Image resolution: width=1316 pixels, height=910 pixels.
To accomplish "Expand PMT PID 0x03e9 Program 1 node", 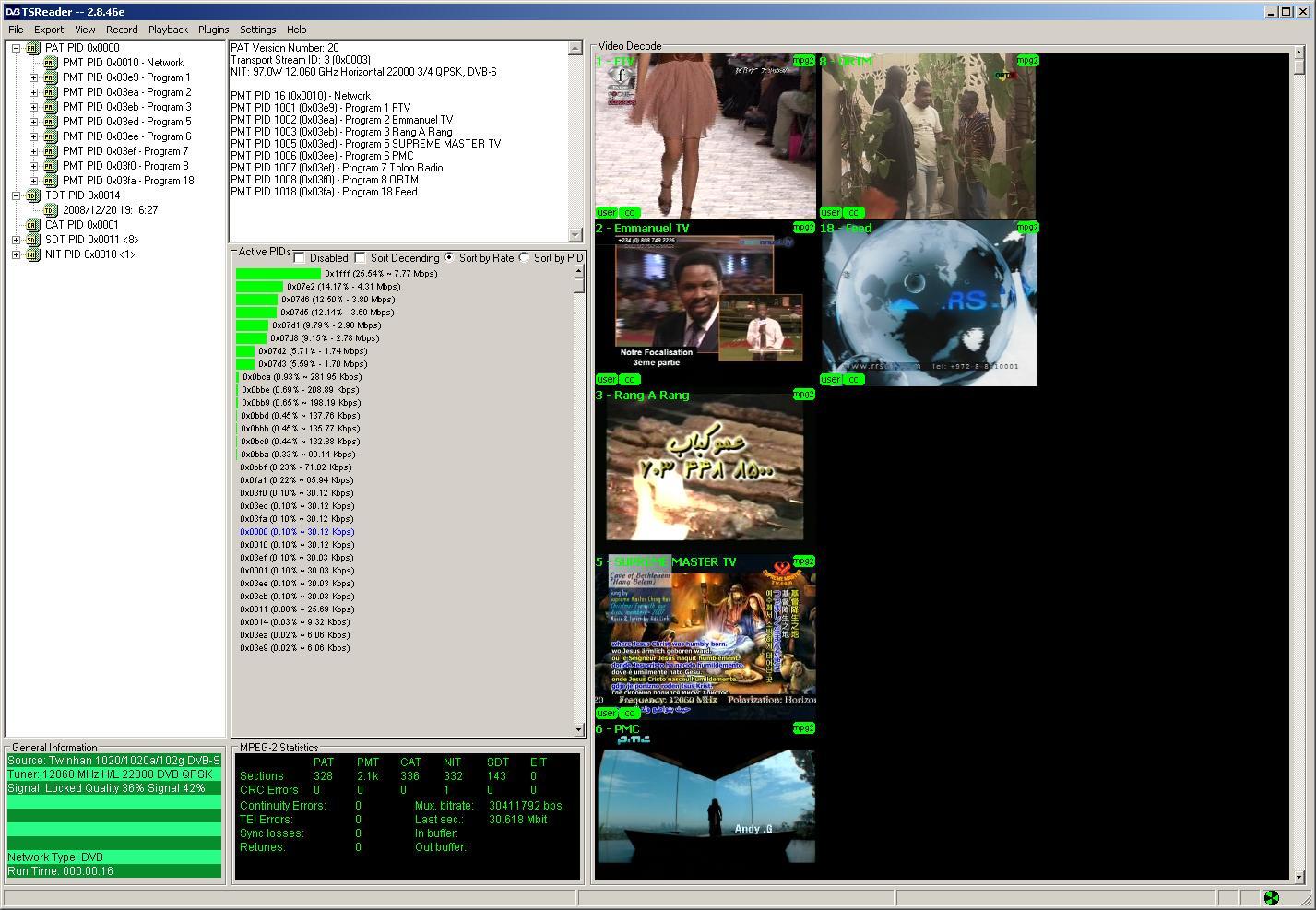I will [x=34, y=77].
